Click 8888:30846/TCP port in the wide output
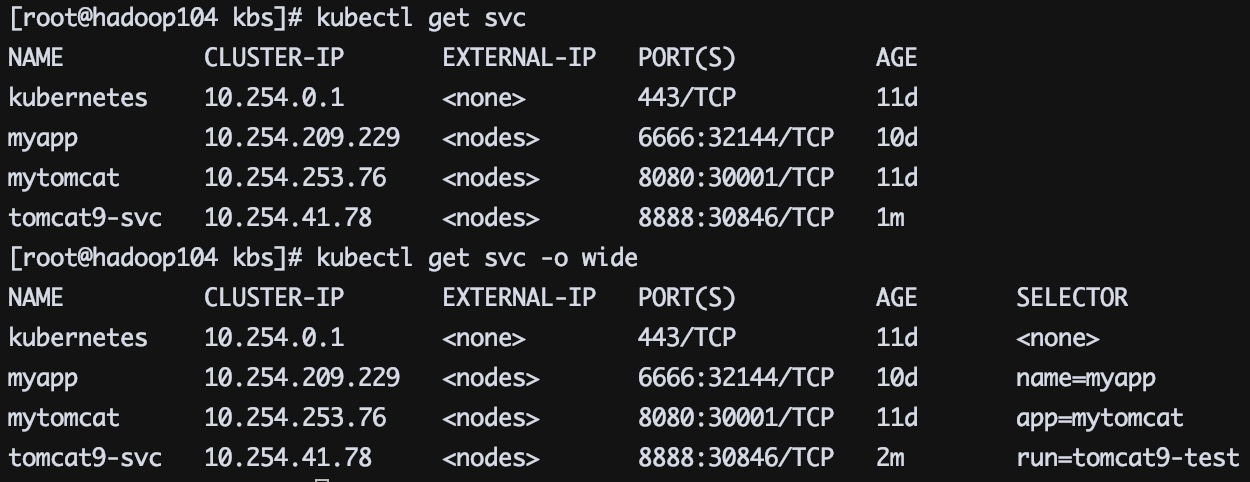Viewport: 1250px width, 482px height. [x=736, y=458]
